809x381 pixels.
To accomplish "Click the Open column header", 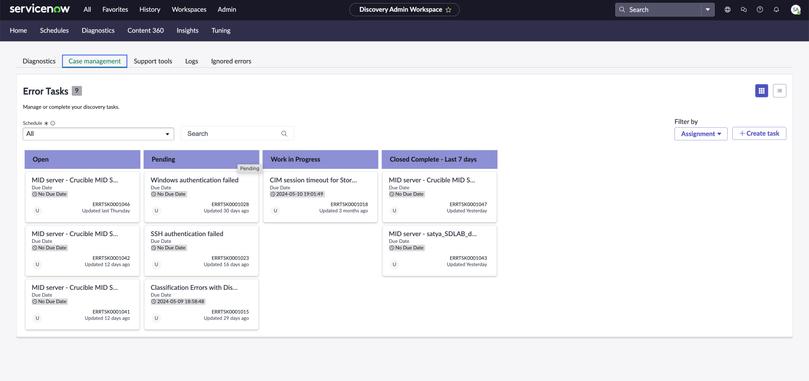I will [x=83, y=160].
